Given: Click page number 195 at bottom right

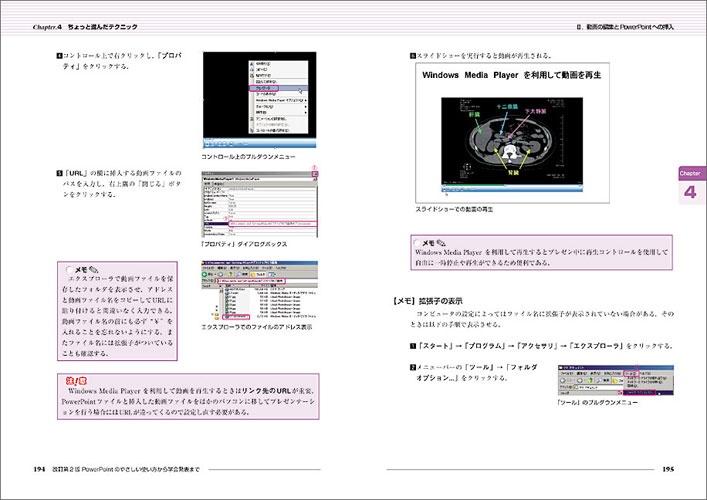Looking at the screenshot, I should (x=667, y=469).
